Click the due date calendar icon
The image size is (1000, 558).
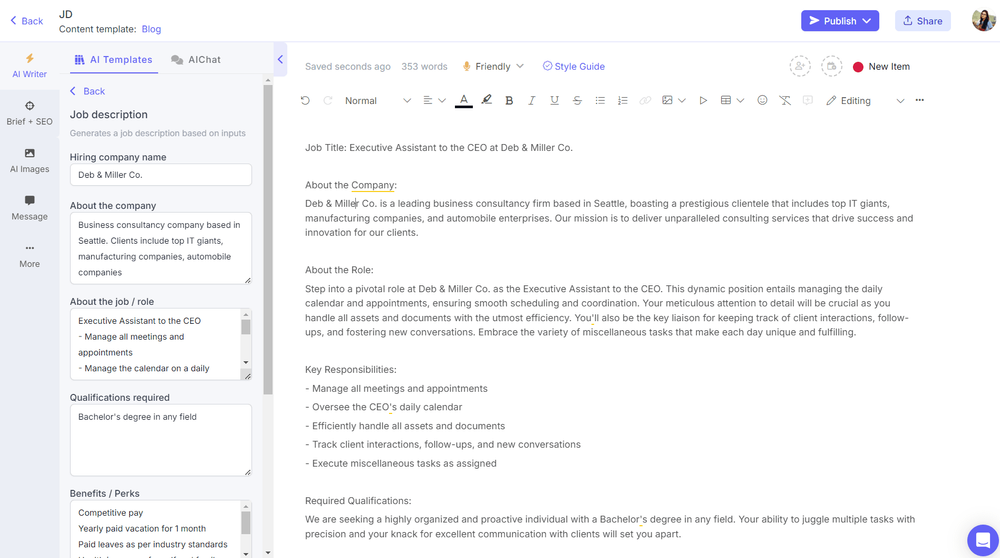tap(832, 66)
